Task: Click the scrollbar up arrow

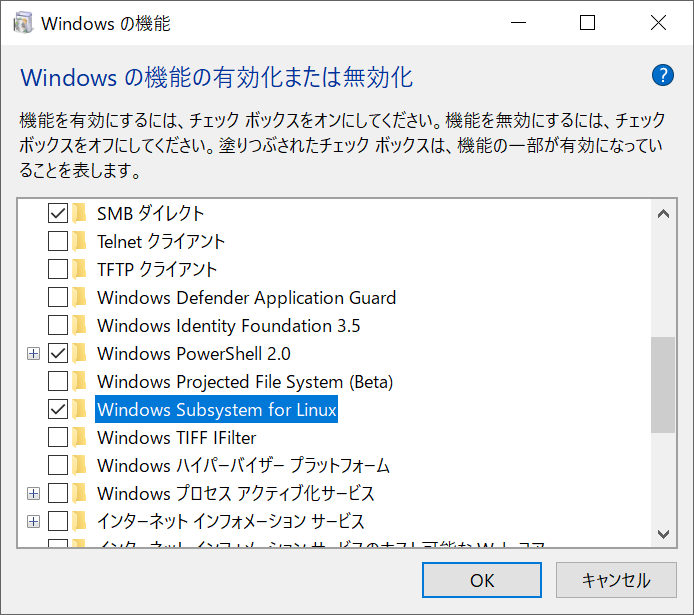Action: [x=663, y=214]
